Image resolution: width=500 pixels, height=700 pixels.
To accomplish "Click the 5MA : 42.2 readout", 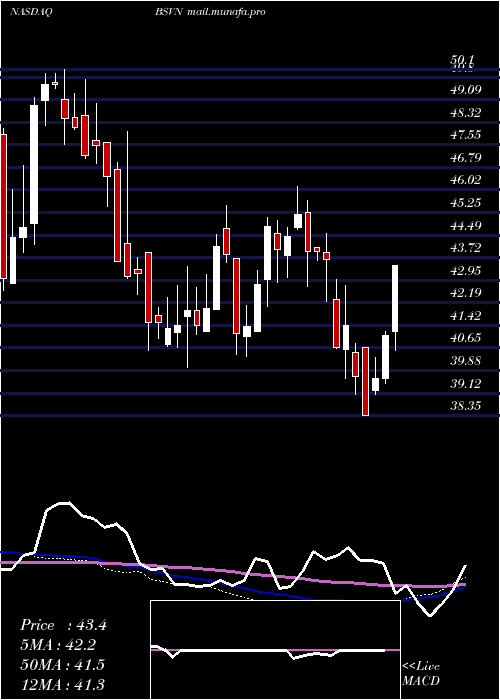I will point(58,645).
